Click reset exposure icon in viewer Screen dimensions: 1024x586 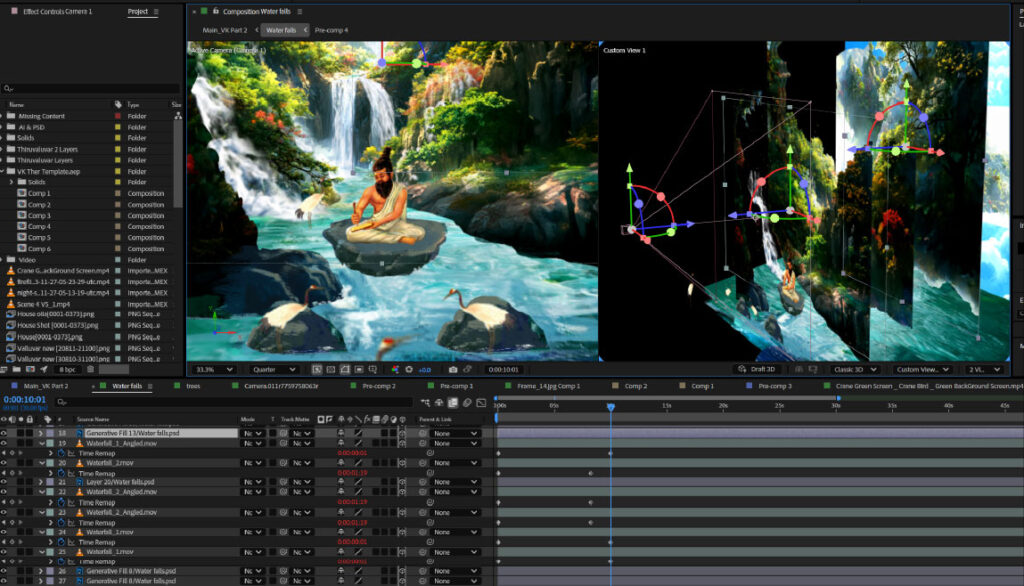coord(411,369)
